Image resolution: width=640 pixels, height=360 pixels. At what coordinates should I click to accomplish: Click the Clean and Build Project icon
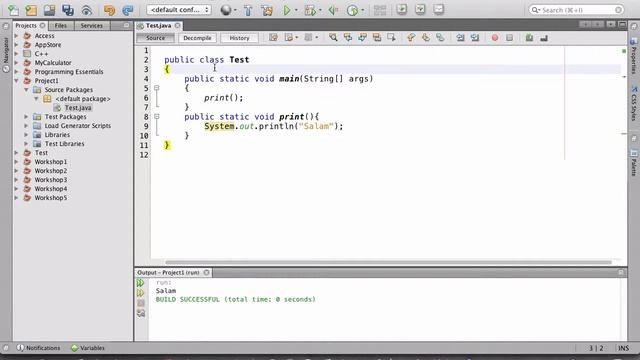click(x=267, y=10)
